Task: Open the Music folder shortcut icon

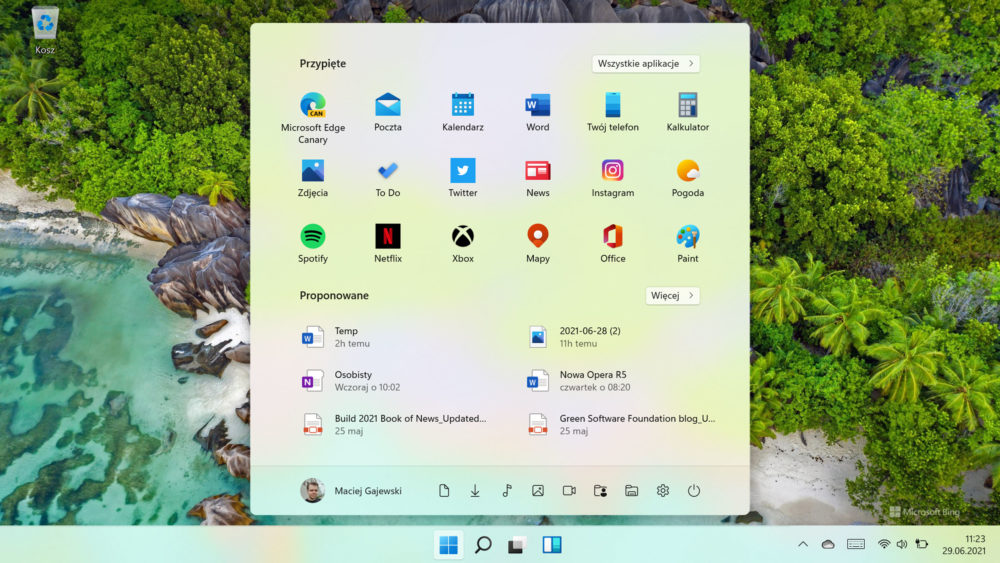Action: click(506, 490)
